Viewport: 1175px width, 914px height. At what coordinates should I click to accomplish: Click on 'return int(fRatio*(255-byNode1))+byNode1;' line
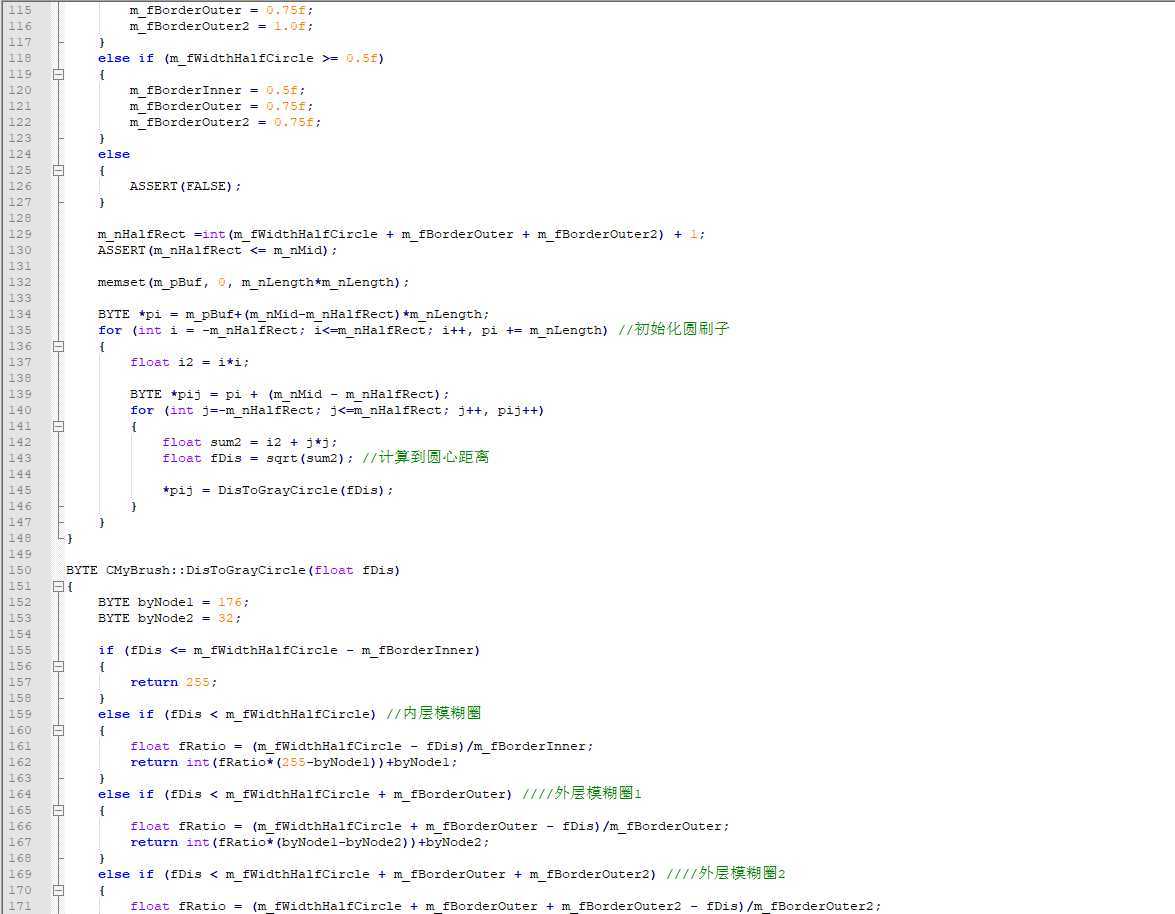point(294,763)
